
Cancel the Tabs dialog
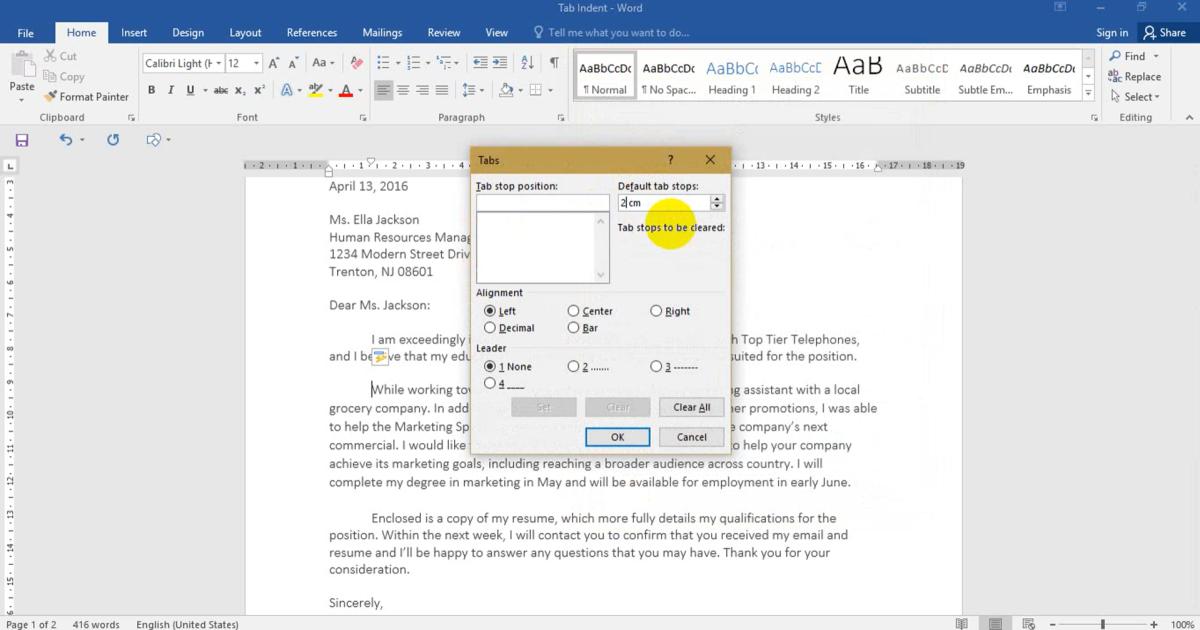click(x=692, y=437)
